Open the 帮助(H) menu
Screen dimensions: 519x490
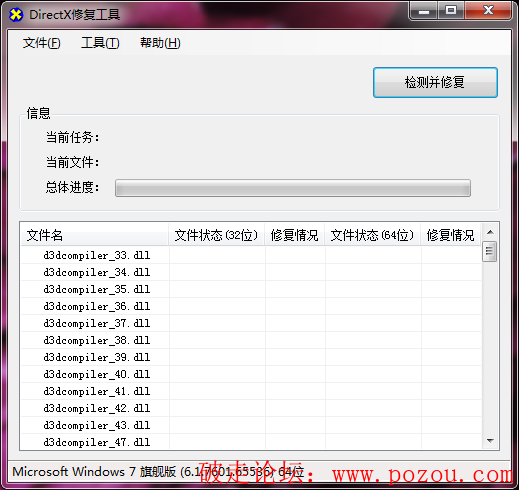point(160,43)
